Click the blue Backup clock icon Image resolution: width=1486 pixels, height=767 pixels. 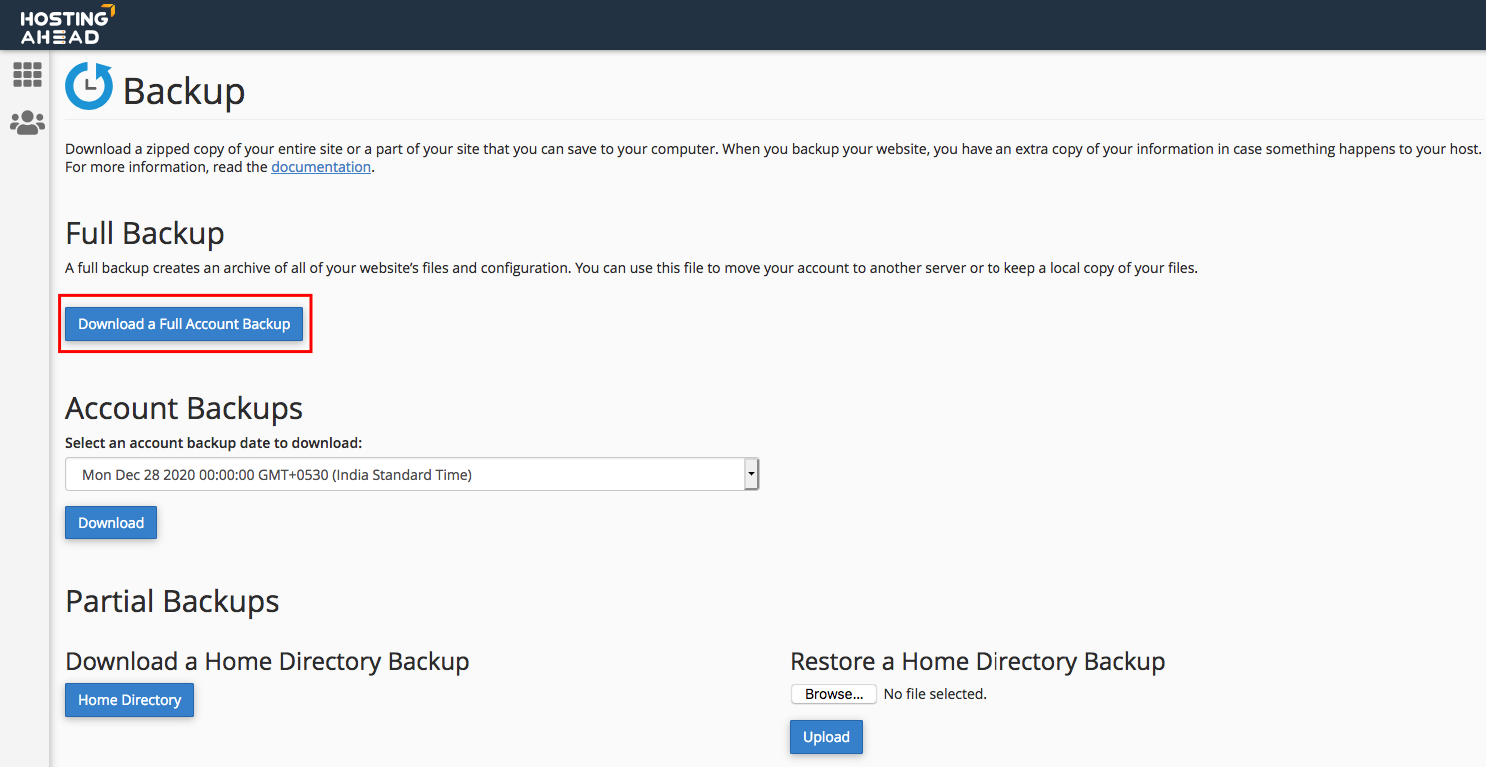pos(89,86)
